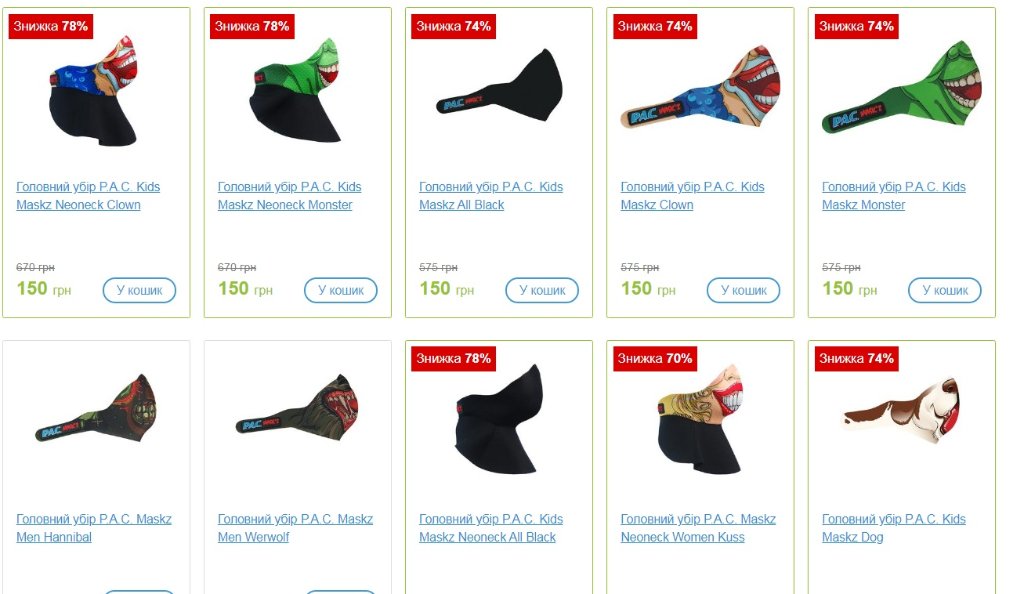Open the Maskz Men Werwolf product link
Viewport: 1024px width, 594px height.
[295, 528]
